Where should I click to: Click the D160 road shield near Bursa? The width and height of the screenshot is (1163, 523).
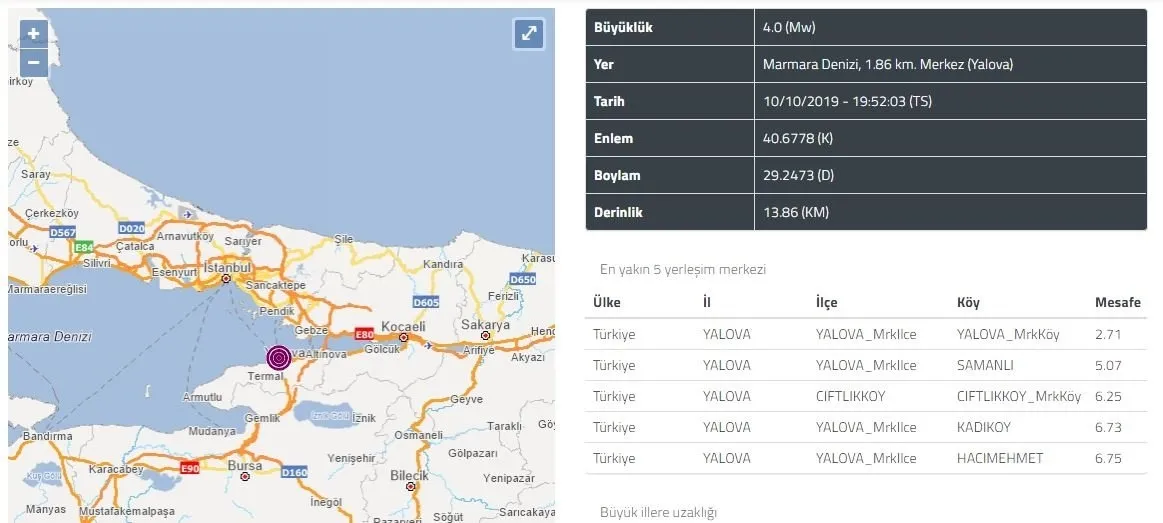click(x=295, y=472)
